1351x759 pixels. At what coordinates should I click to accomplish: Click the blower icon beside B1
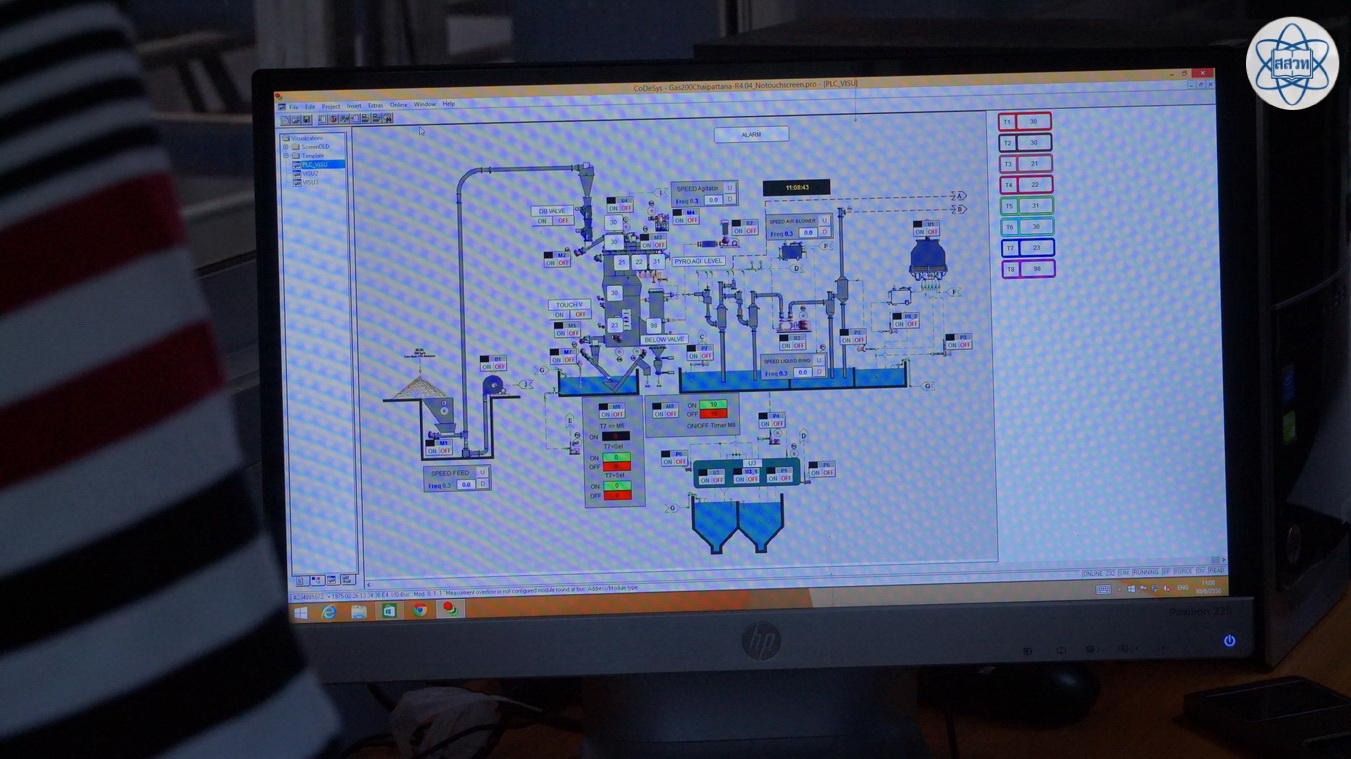(x=492, y=386)
